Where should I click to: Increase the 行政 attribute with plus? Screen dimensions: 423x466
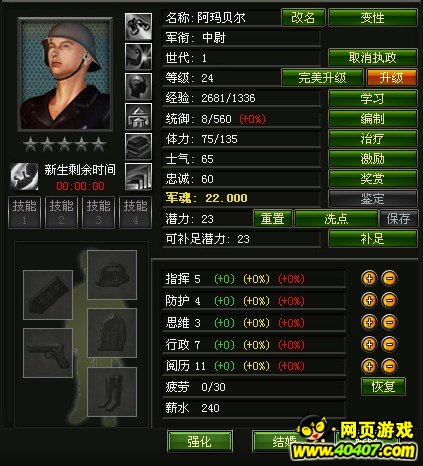click(369, 344)
